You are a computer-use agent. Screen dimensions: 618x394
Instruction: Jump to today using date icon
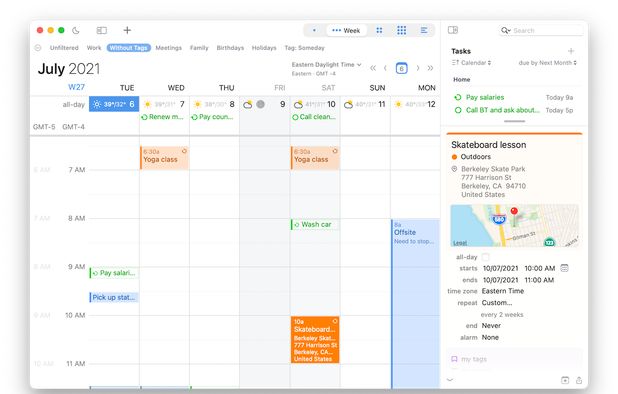(401, 69)
